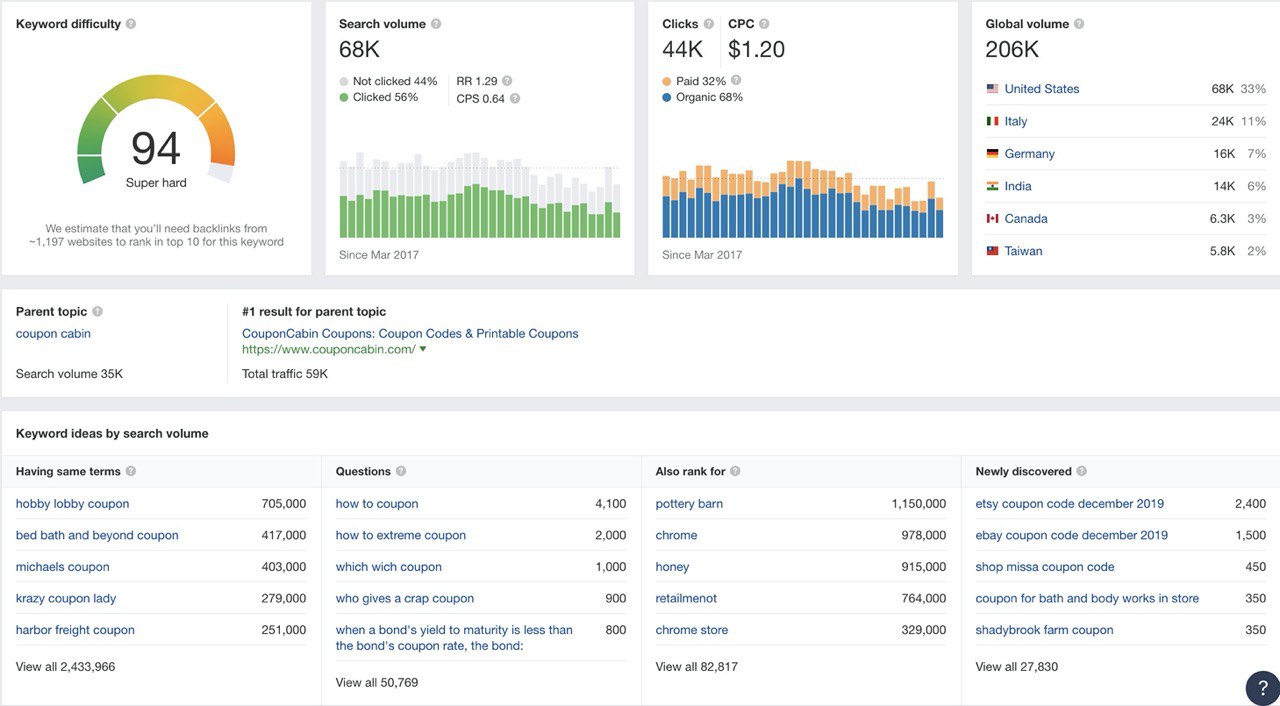
Task: Click View all 50,769 under Questions
Action: pyautogui.click(x=377, y=683)
